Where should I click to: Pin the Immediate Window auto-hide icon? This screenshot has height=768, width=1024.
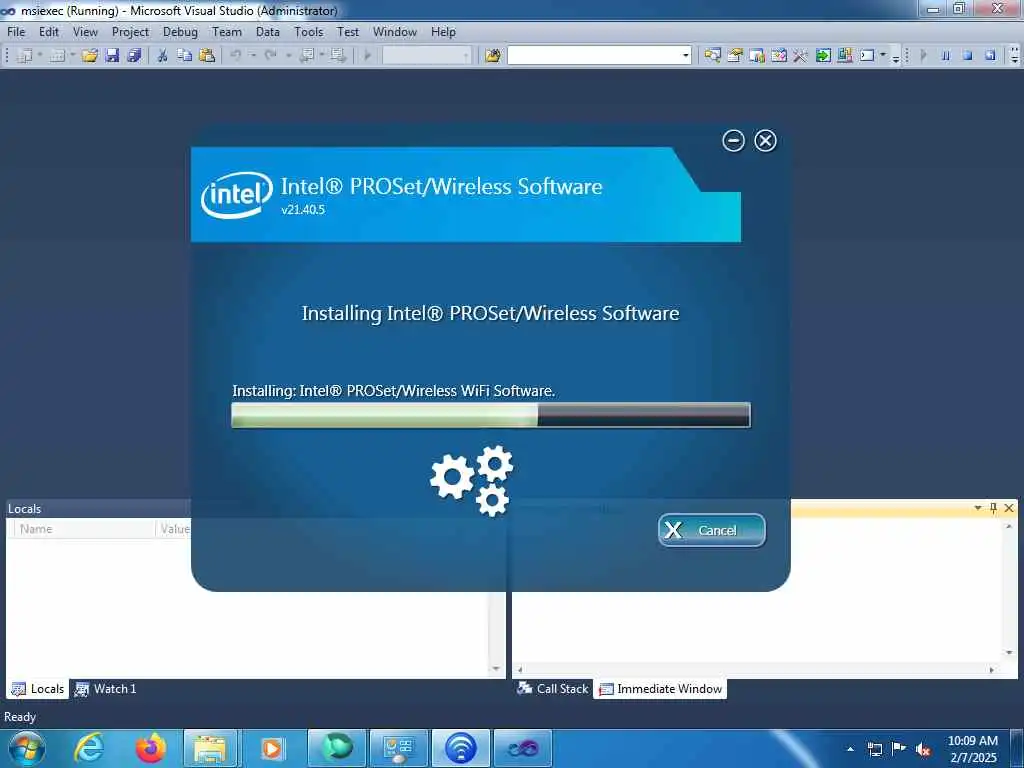point(993,508)
